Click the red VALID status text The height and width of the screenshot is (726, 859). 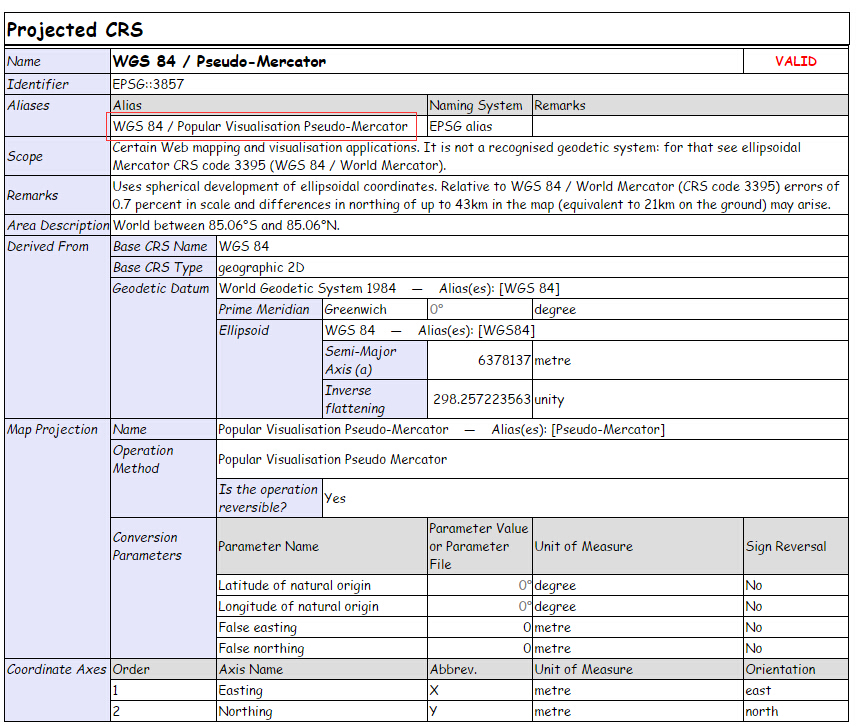[795, 61]
